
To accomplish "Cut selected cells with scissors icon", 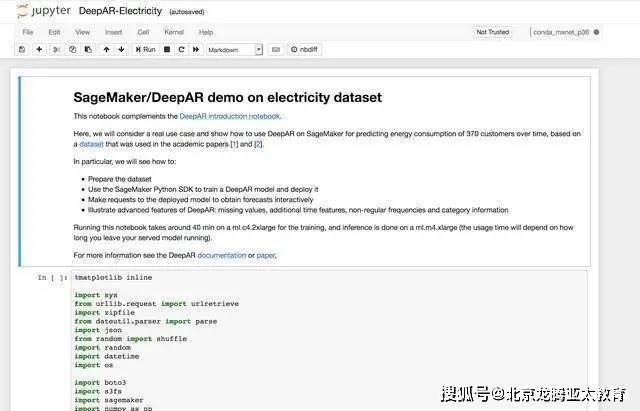I will 57,49.
